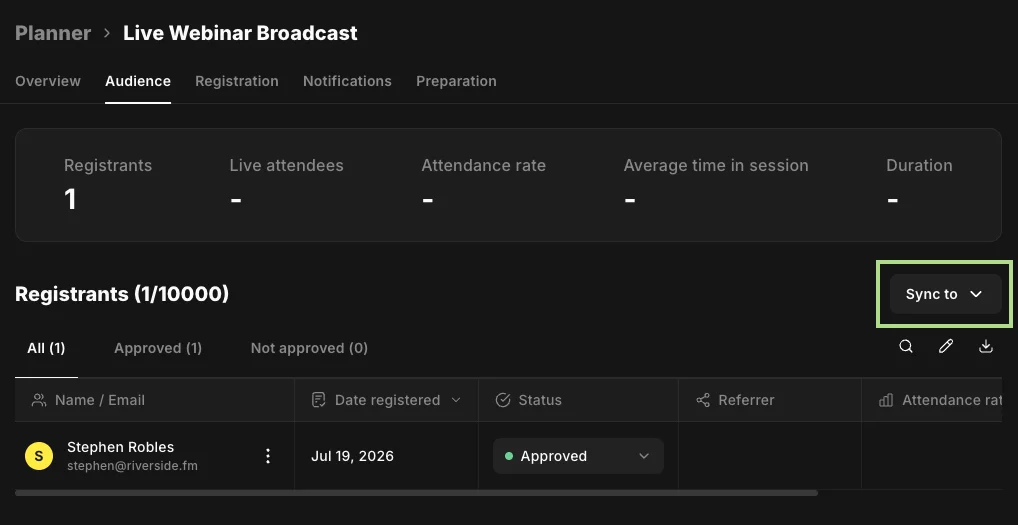This screenshot has height=525, width=1018.
Task: Download the registrants list icon
Action: coord(986,347)
